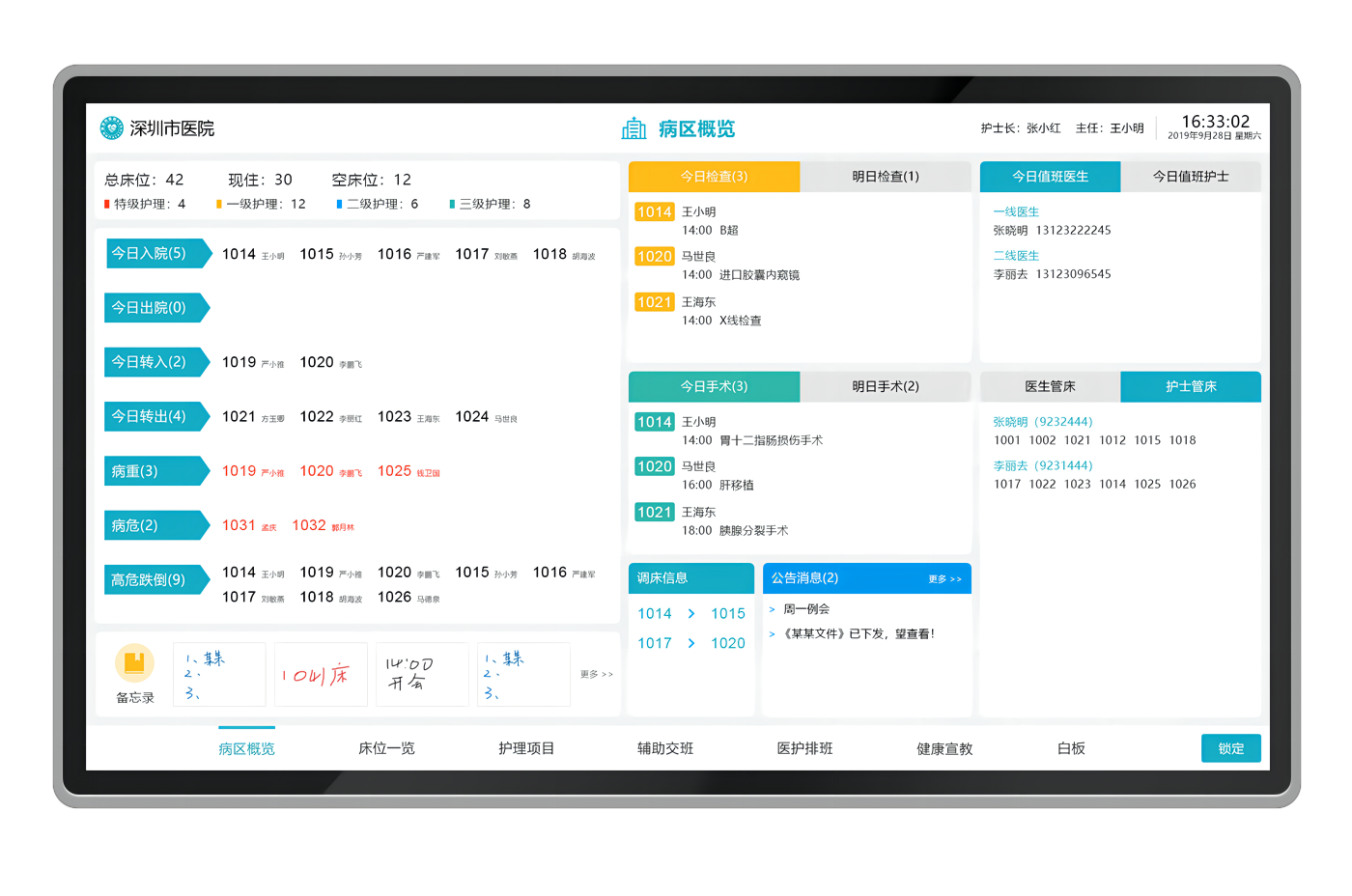Image resolution: width=1352 pixels, height=896 pixels.
Task: Switch to 医生管床 tab
Action: (1050, 386)
